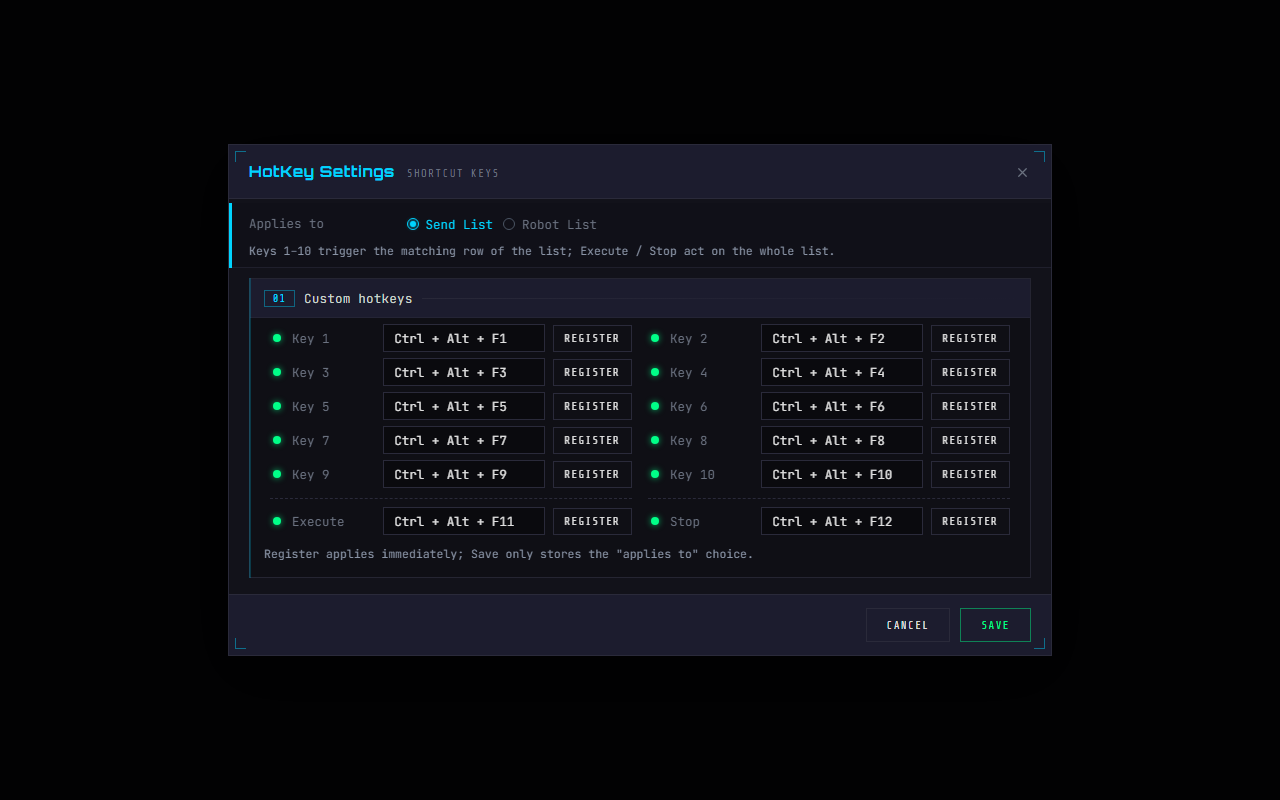
Task: Click the Key 5 hotkey field
Action: click(464, 406)
